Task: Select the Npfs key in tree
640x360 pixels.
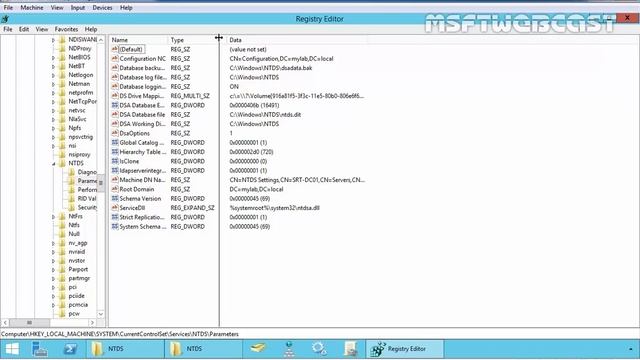Action: 75,128
